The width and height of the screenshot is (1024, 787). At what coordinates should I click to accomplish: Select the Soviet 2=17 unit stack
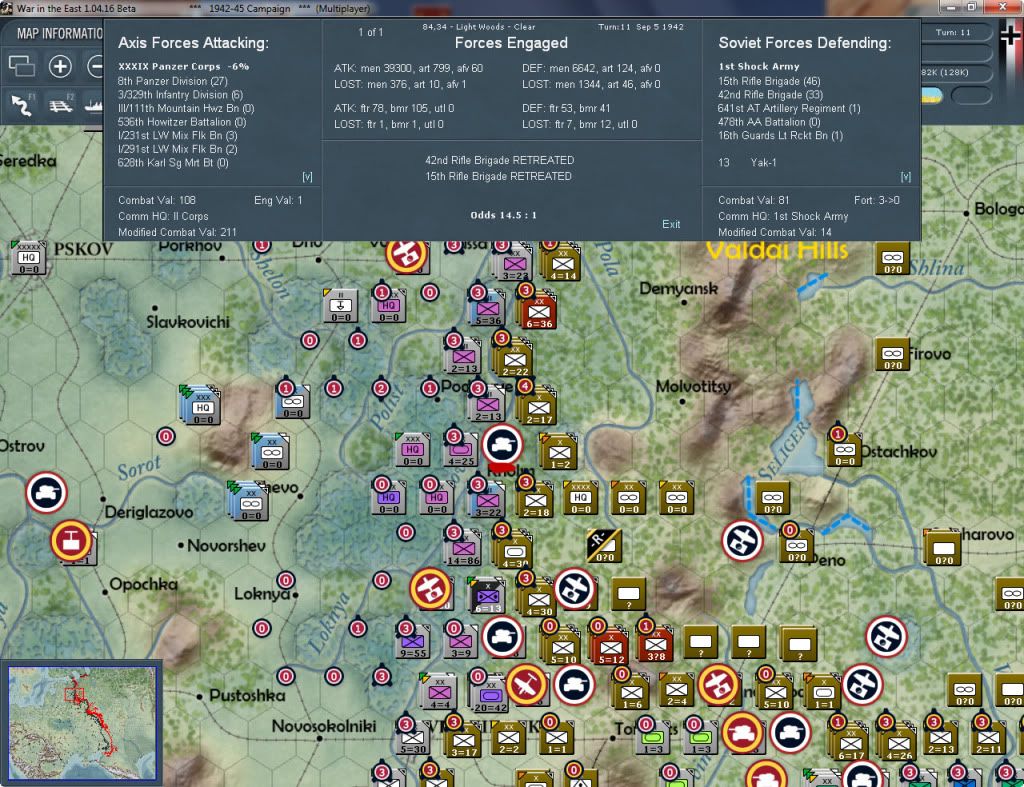539,408
